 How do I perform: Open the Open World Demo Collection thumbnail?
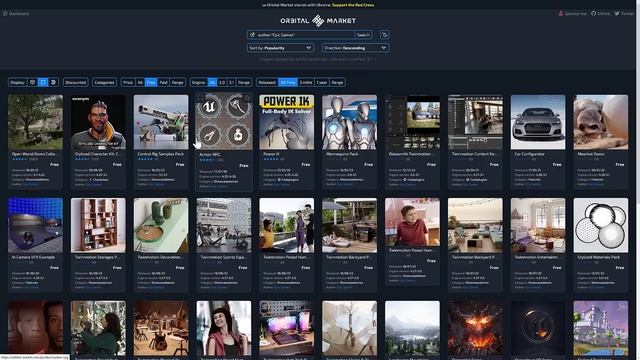coord(36,122)
